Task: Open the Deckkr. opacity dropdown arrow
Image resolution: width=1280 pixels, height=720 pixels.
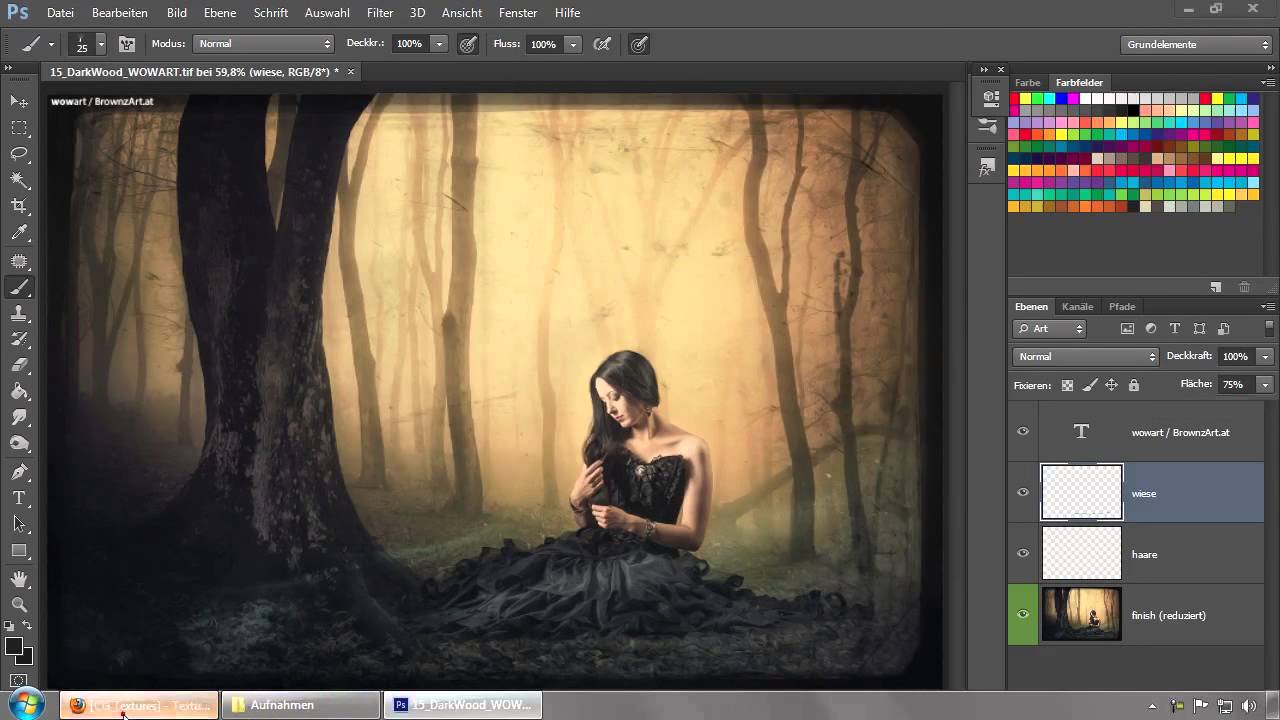Action: [x=439, y=44]
